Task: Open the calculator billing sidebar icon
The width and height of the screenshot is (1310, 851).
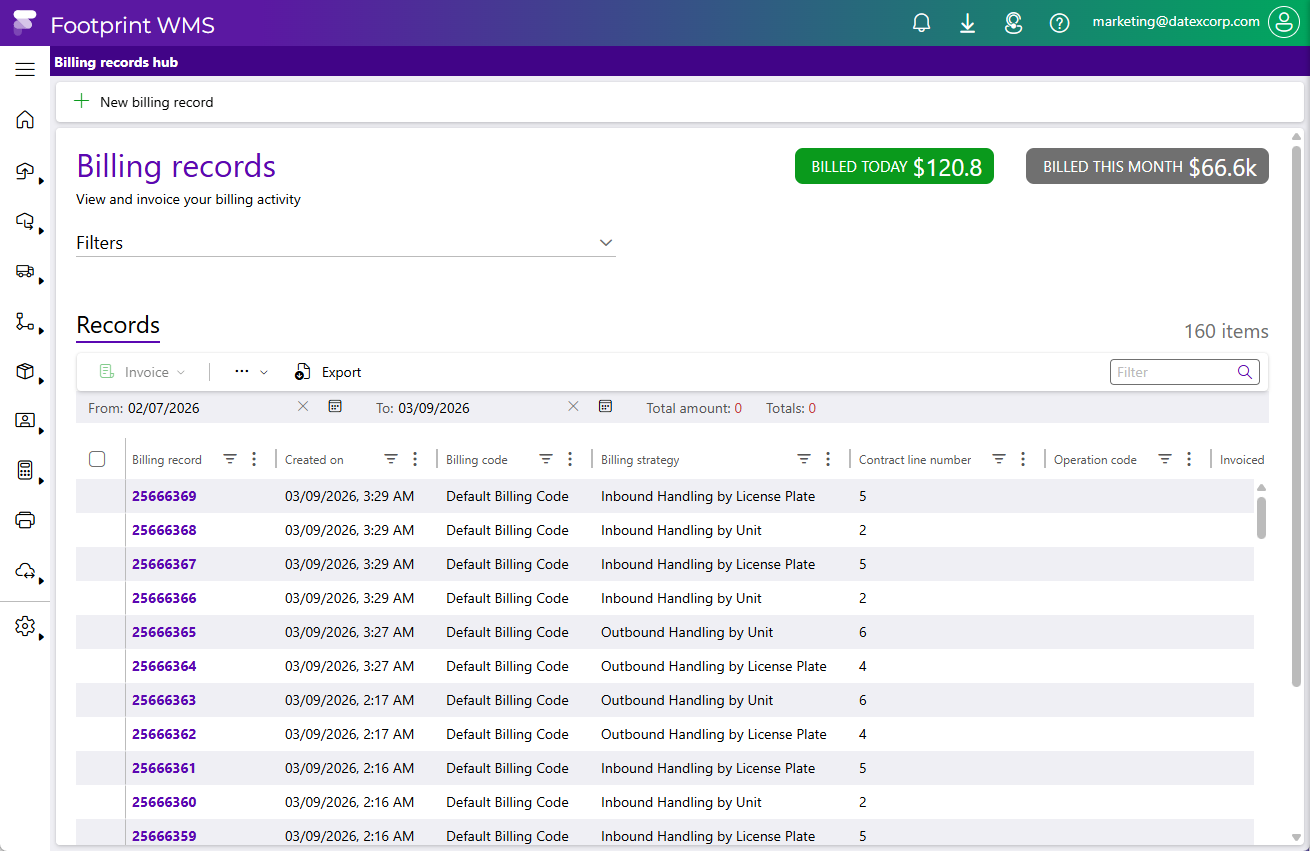Action: [x=25, y=471]
